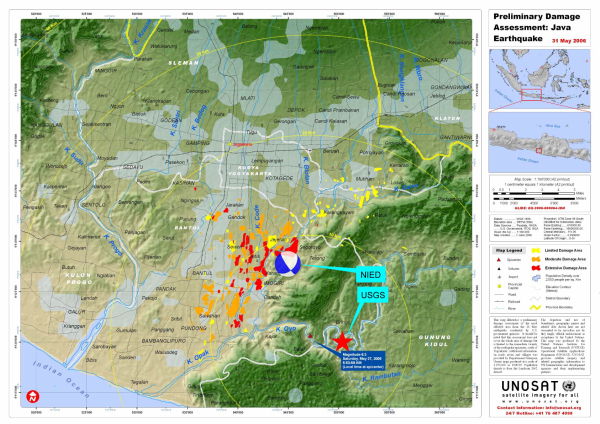This screenshot has height=424, width=600.
Task: Click the USGS callout label
Action: click(373, 295)
